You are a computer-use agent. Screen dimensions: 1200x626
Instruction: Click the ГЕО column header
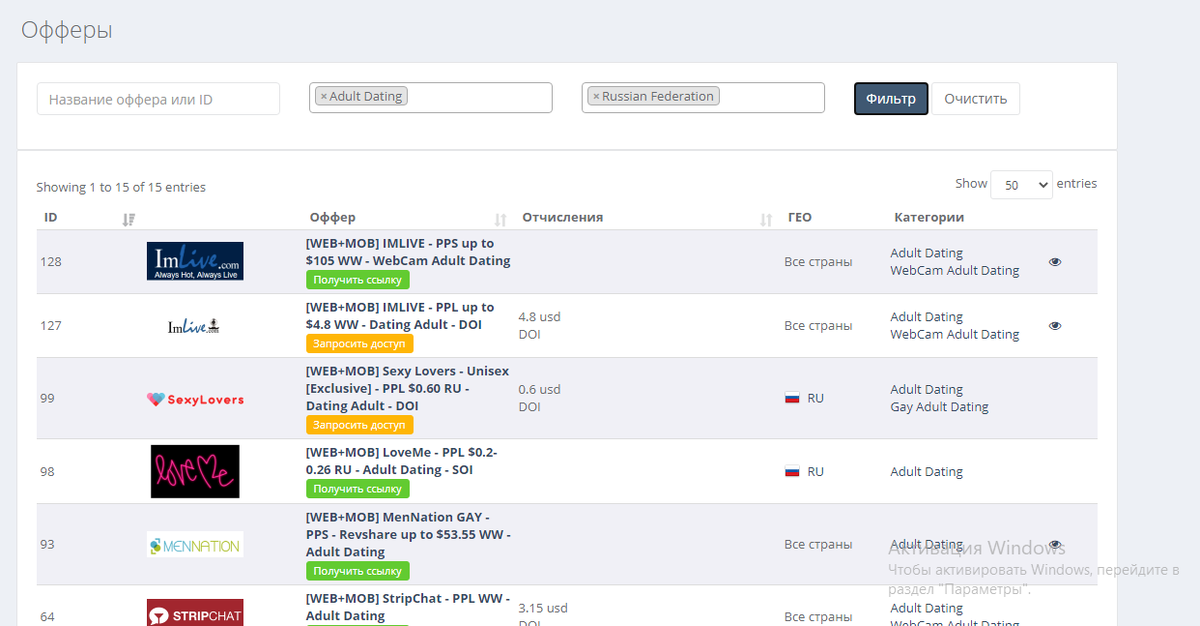tap(800, 218)
